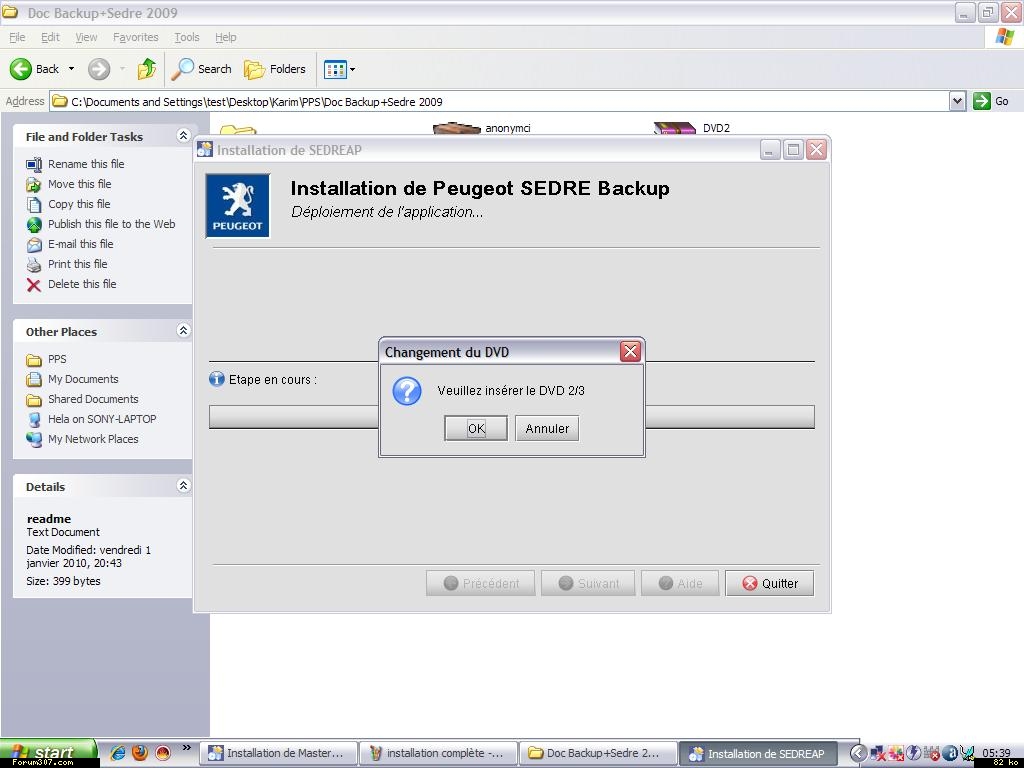Click the question mark icon in the dialog
This screenshot has height=768, width=1024.
tap(407, 391)
